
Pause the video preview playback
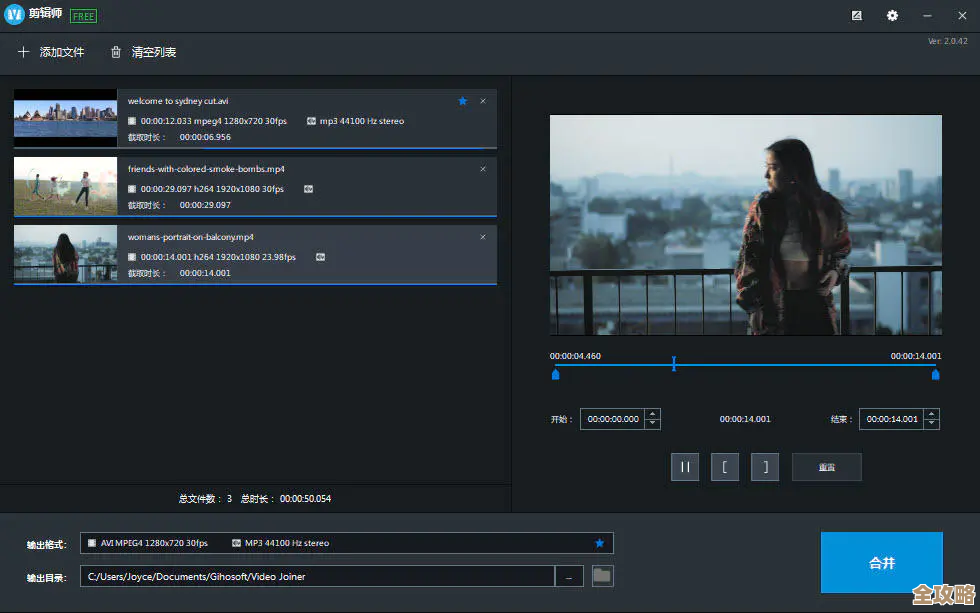click(685, 467)
